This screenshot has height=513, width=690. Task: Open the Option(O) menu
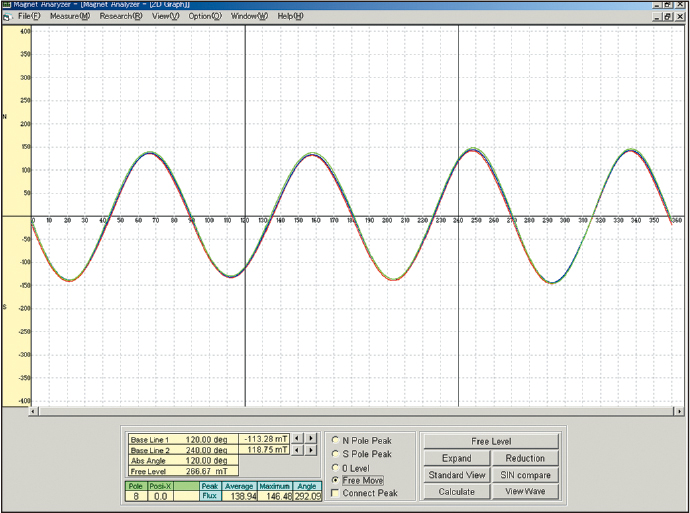point(205,16)
